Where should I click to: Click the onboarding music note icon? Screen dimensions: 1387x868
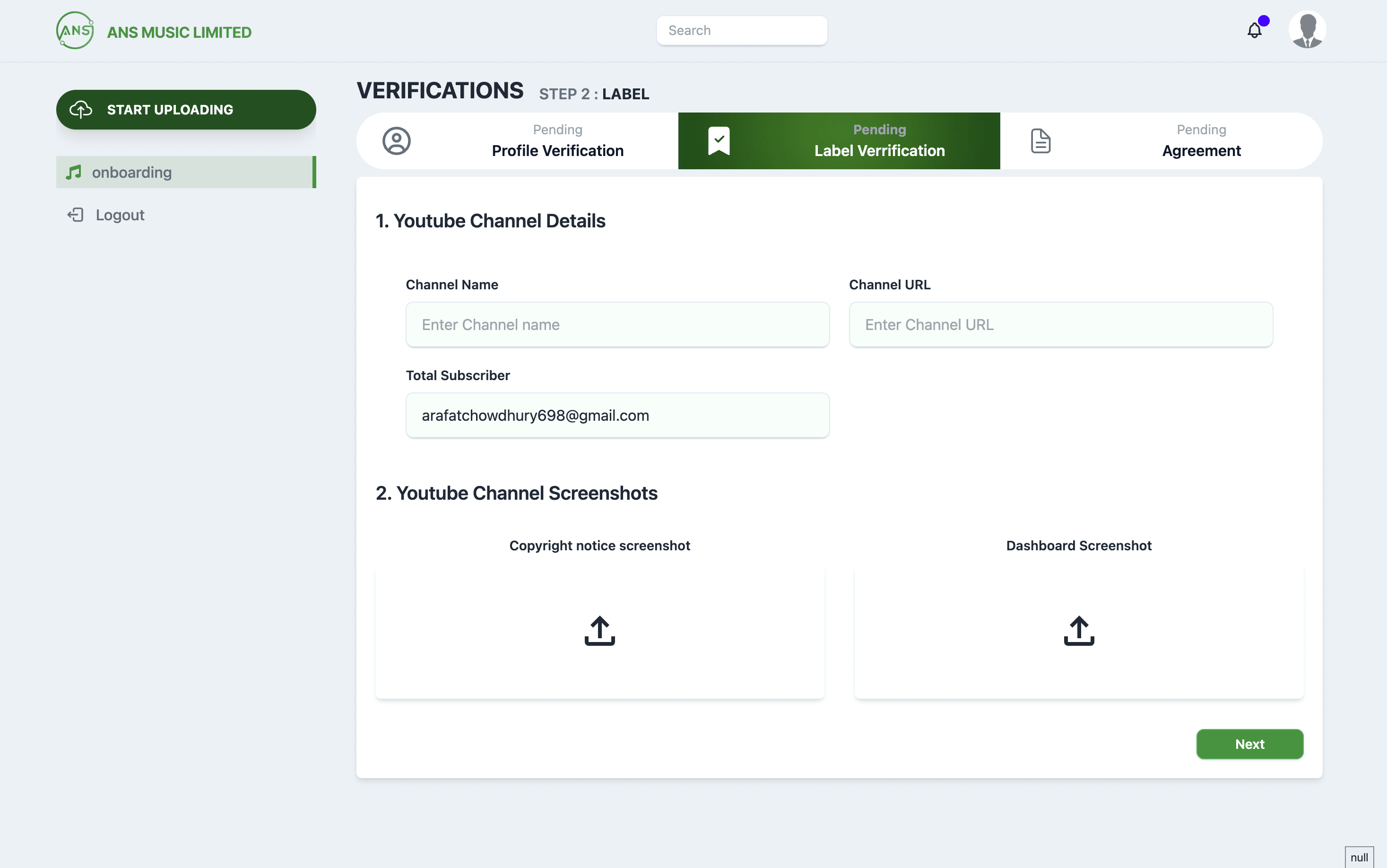point(73,172)
